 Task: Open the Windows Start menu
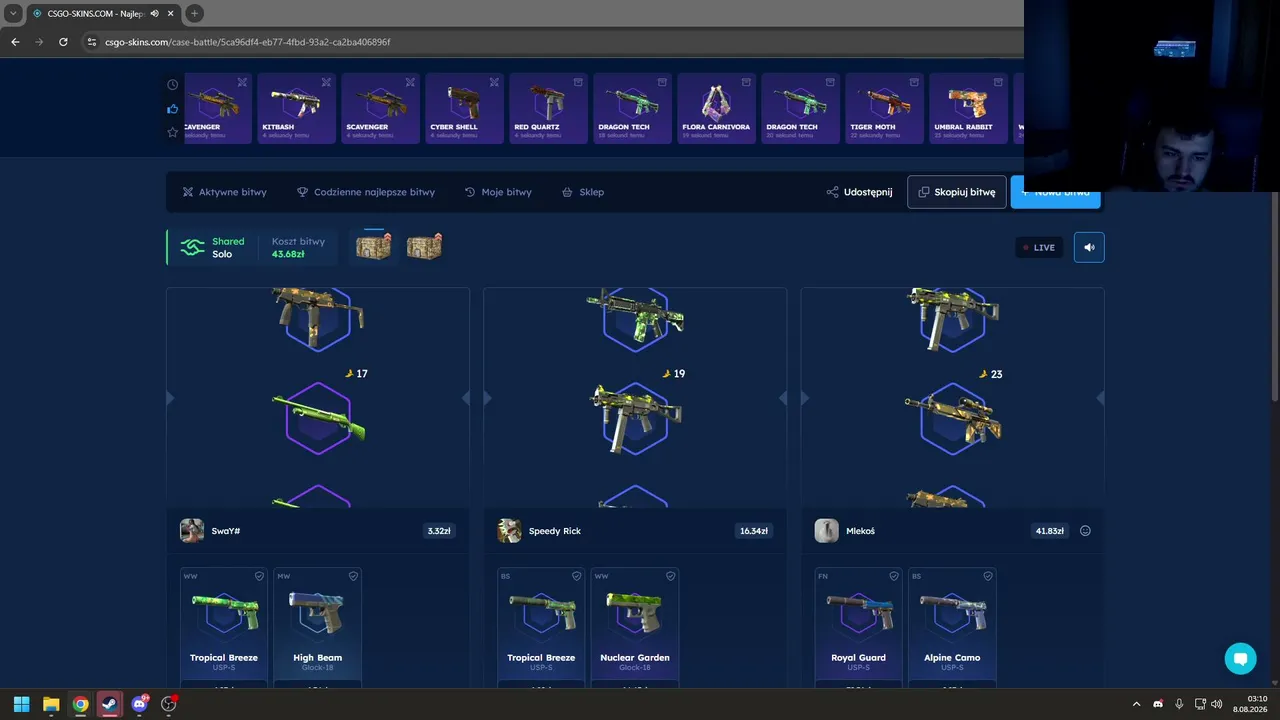[21, 704]
